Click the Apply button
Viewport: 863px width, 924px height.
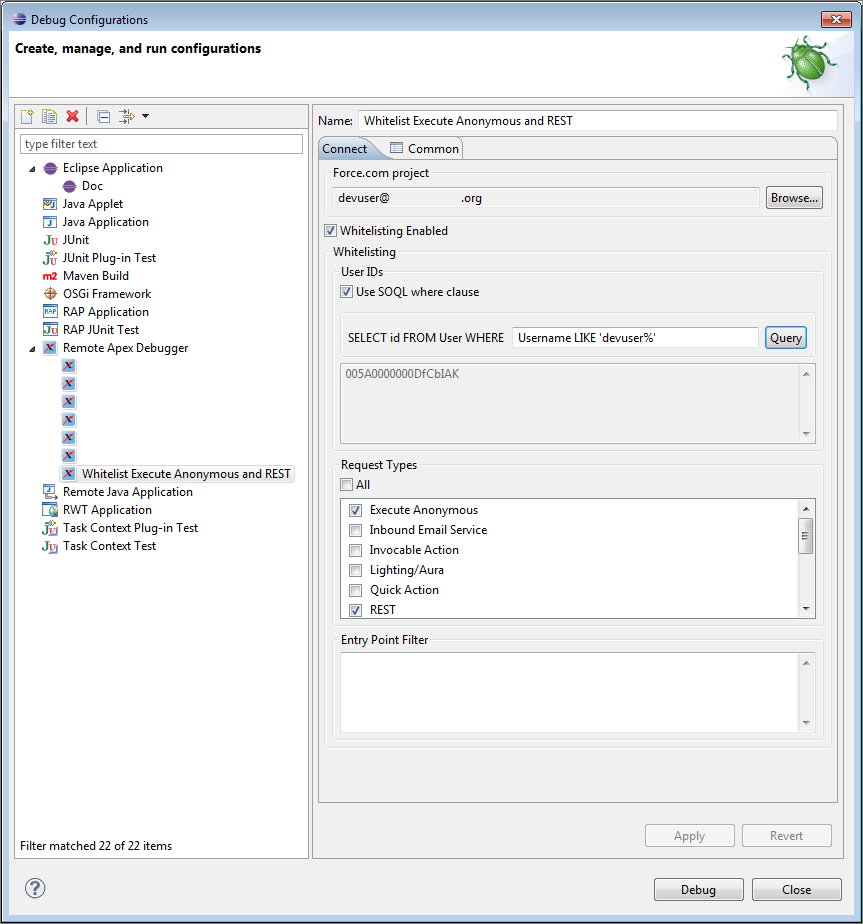click(x=690, y=836)
